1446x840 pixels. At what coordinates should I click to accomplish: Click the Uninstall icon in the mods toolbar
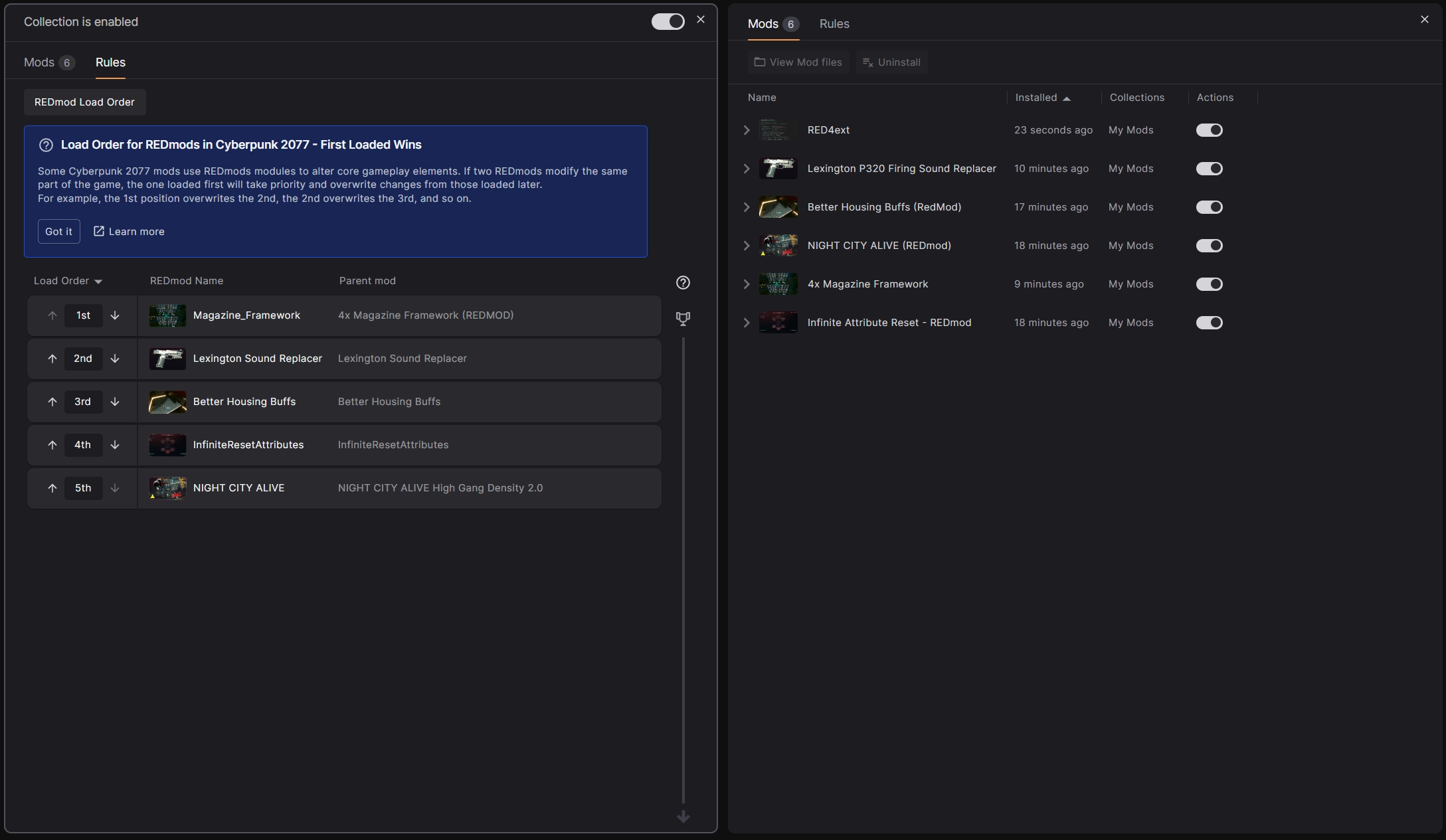[x=867, y=62]
